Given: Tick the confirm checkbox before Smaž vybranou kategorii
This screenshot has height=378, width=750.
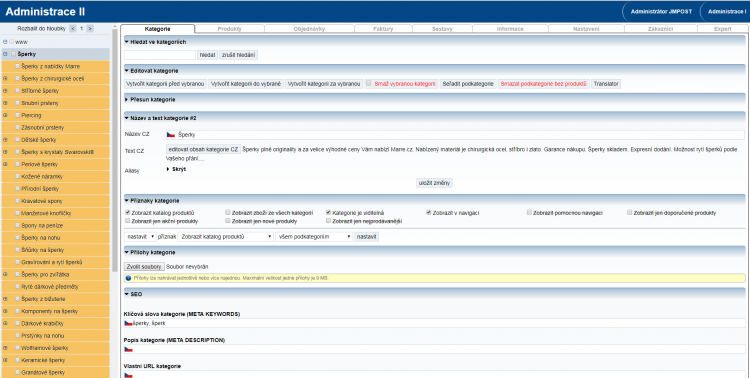Looking at the screenshot, I should pos(369,83).
